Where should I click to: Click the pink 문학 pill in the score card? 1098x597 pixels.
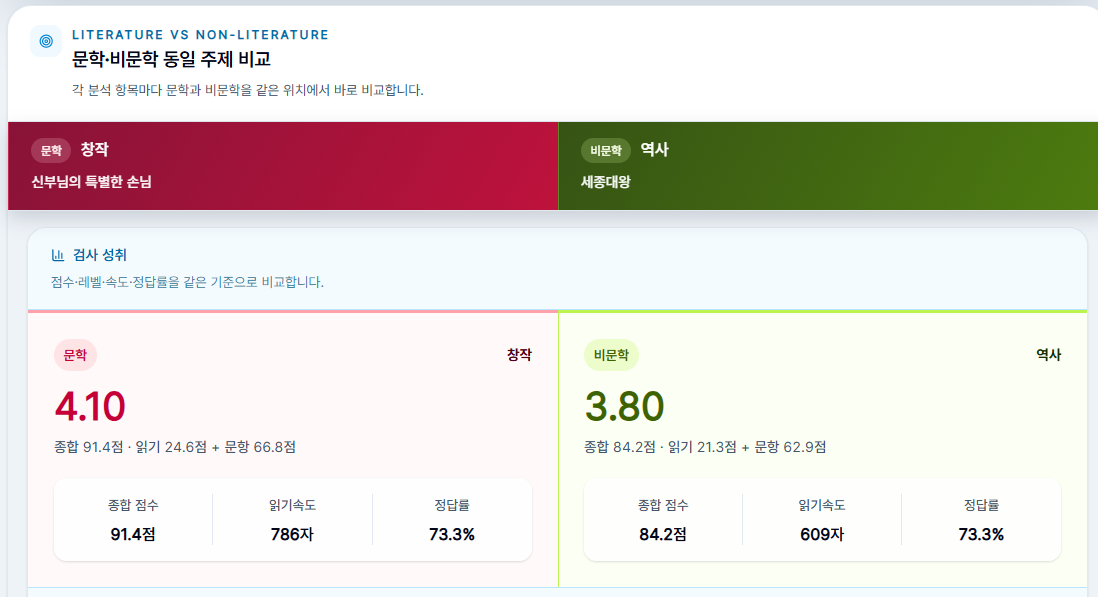click(x=76, y=355)
